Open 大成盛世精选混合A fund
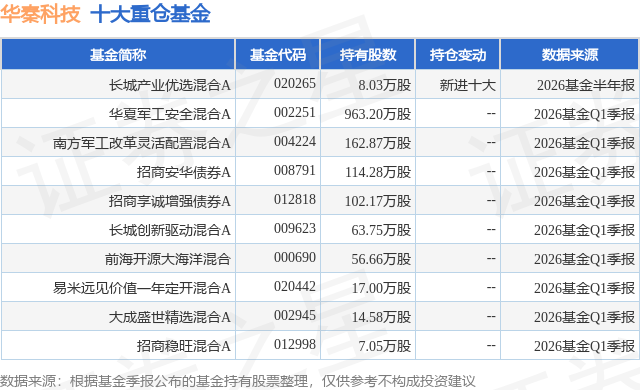640x390 pixels. pos(169,317)
